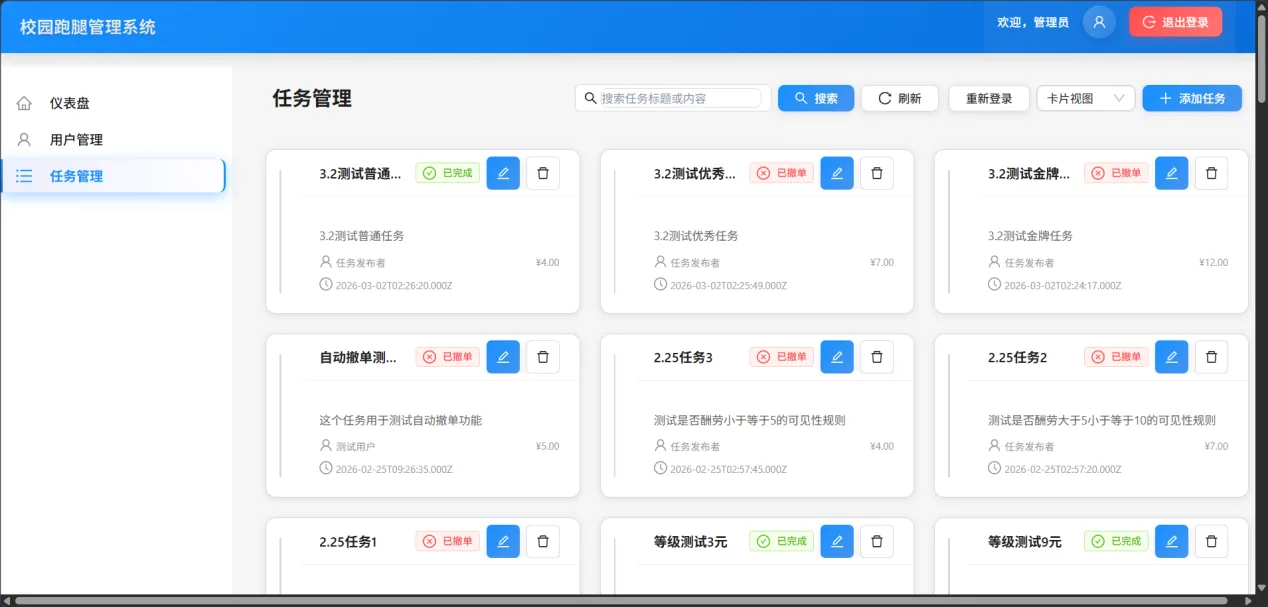Viewport: 1268px width, 607px height.
Task: Delete the 3.2测试金牌 task card
Action: (1211, 173)
